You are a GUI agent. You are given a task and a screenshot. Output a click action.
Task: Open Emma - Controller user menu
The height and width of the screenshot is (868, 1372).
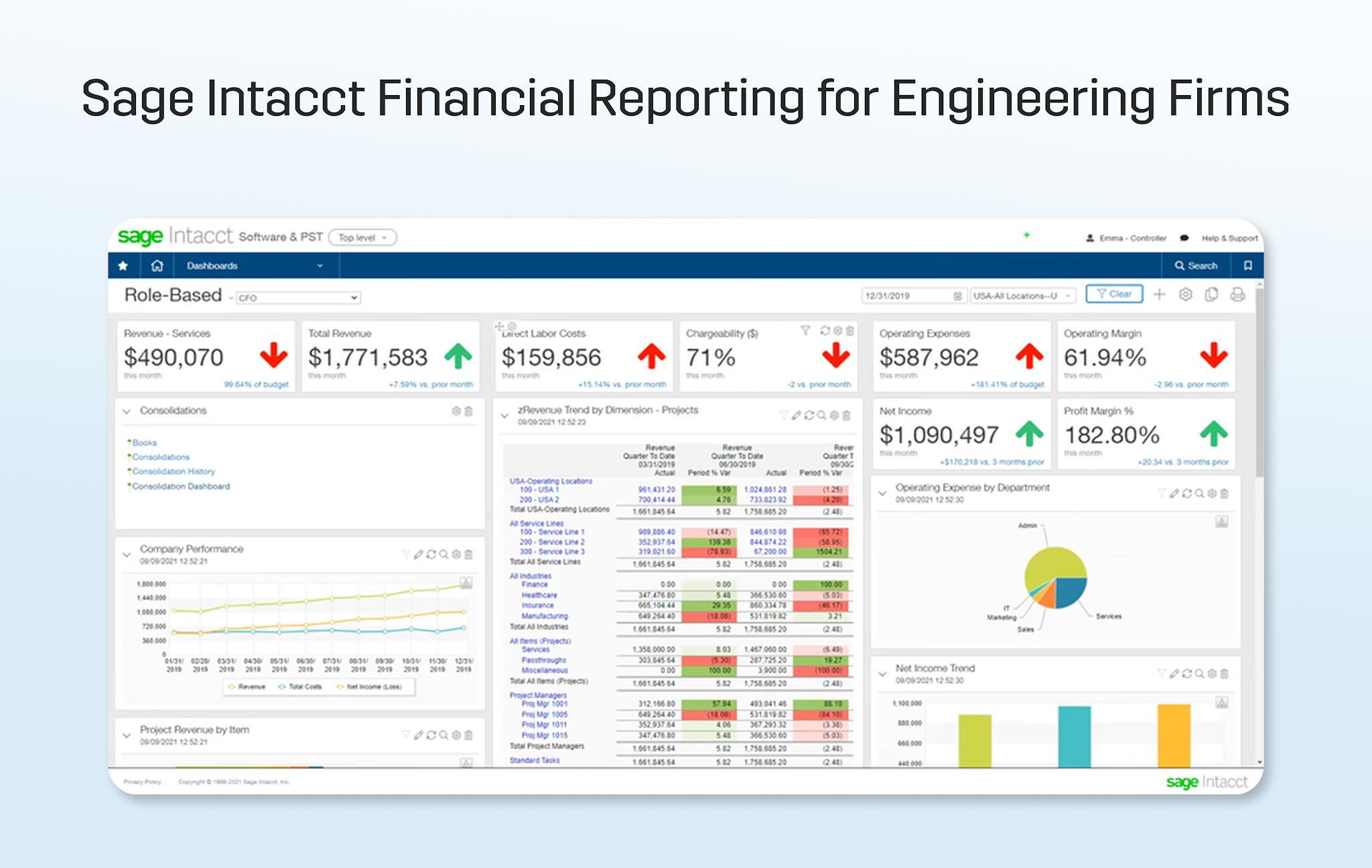[1126, 238]
